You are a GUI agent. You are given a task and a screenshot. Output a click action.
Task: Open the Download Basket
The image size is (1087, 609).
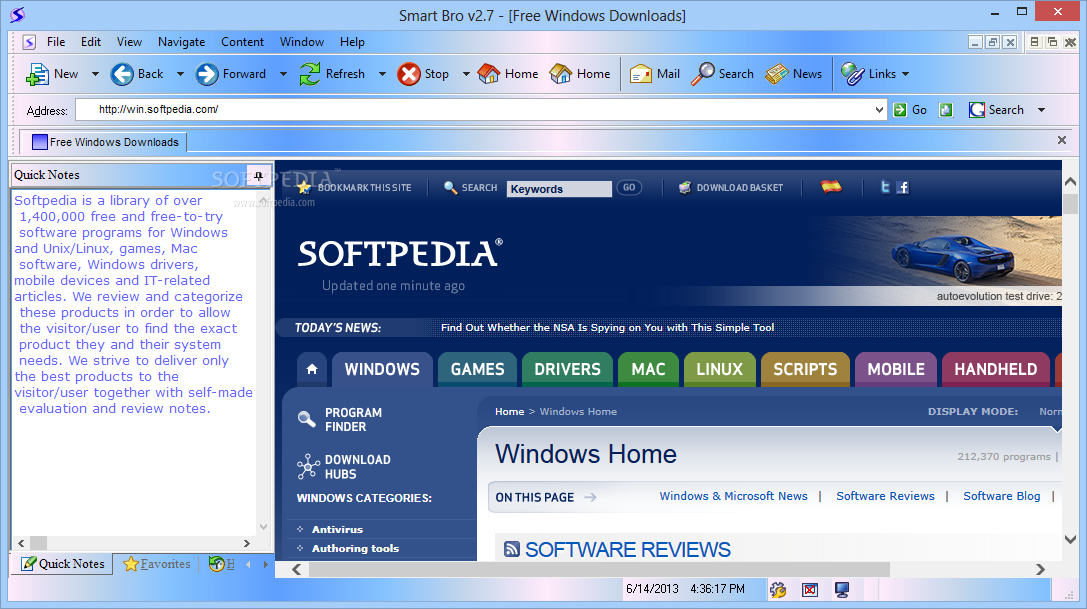(731, 187)
